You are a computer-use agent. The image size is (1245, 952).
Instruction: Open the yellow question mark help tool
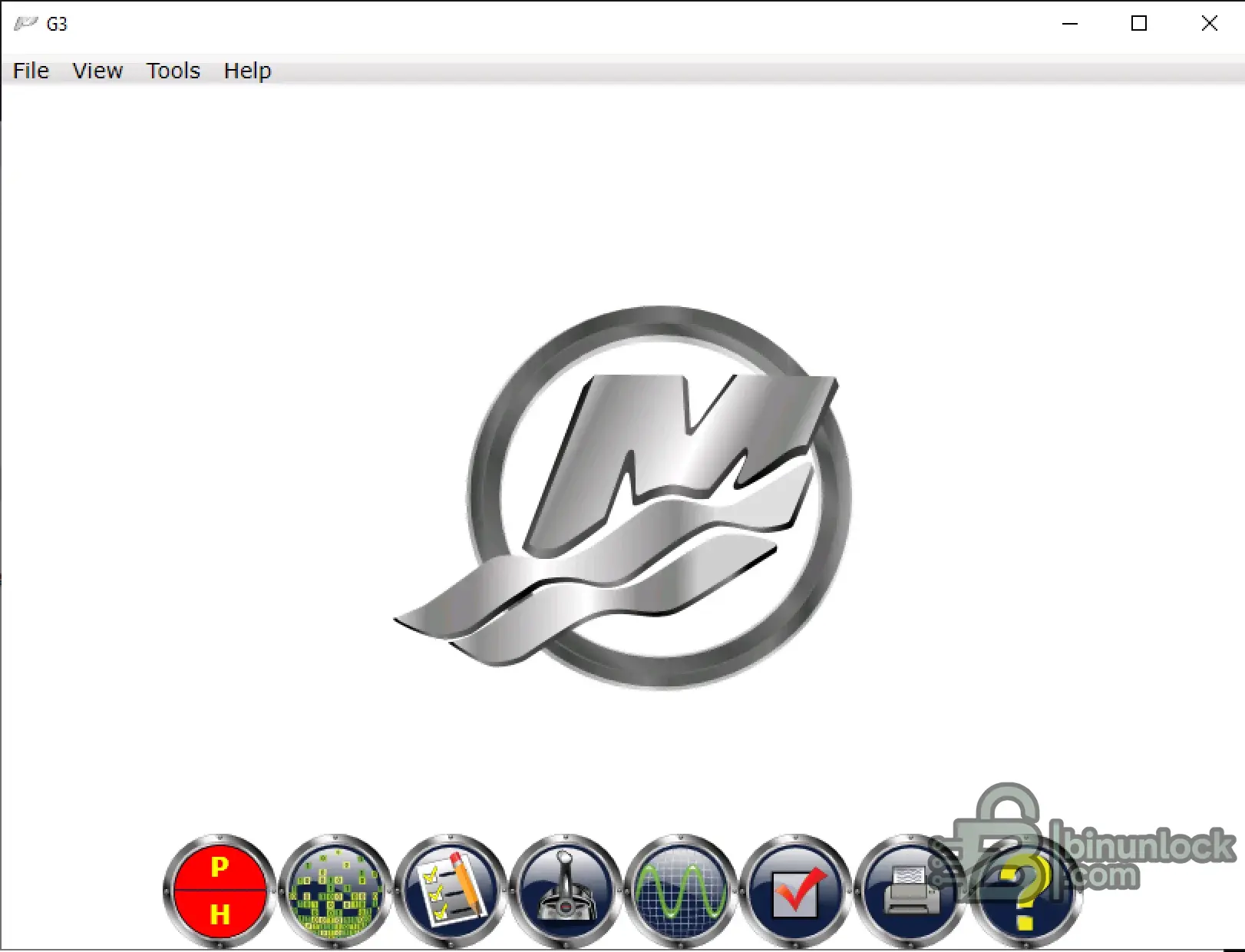click(1027, 894)
